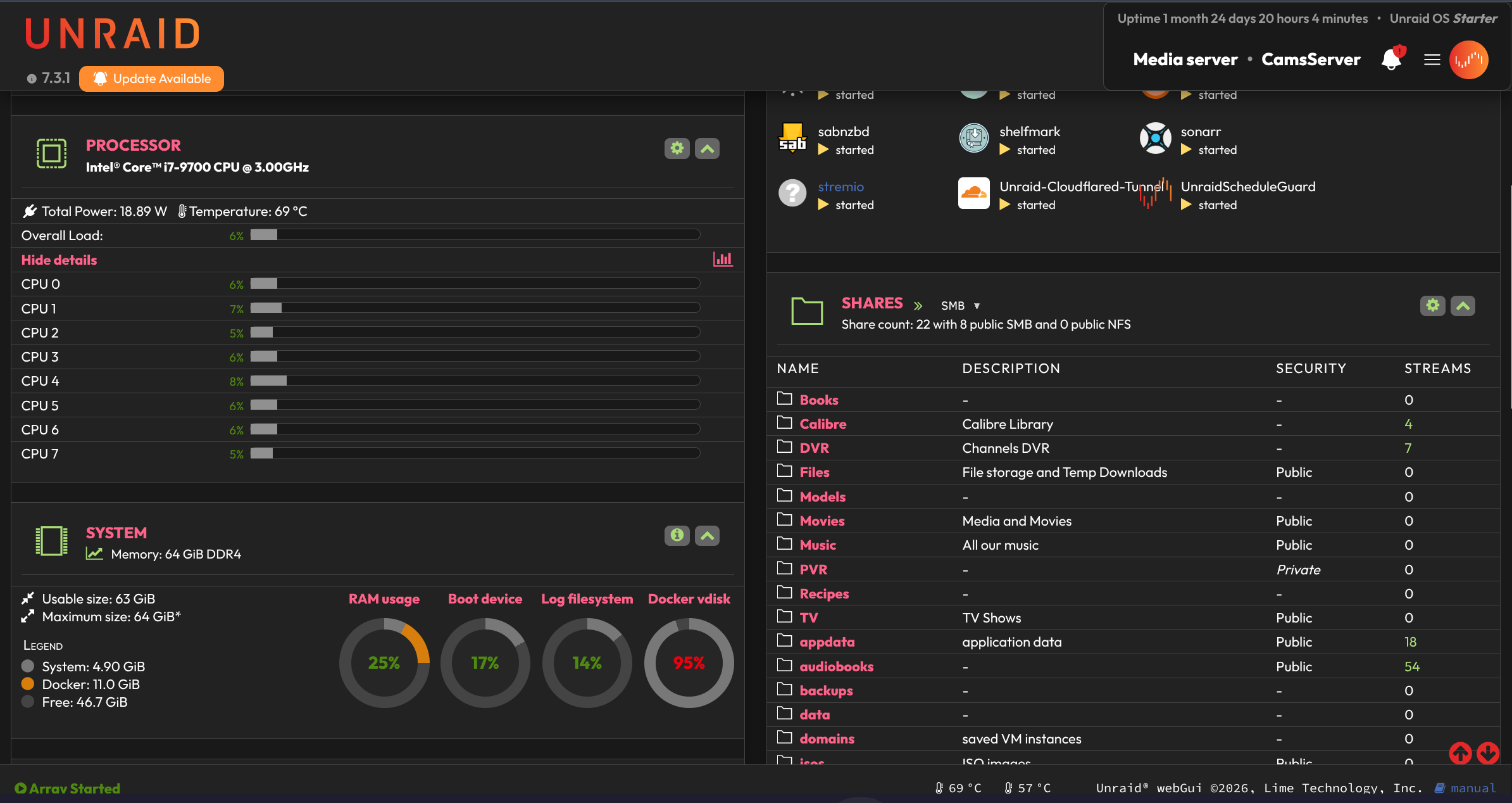Click the CPU 1 load bar

[475, 308]
